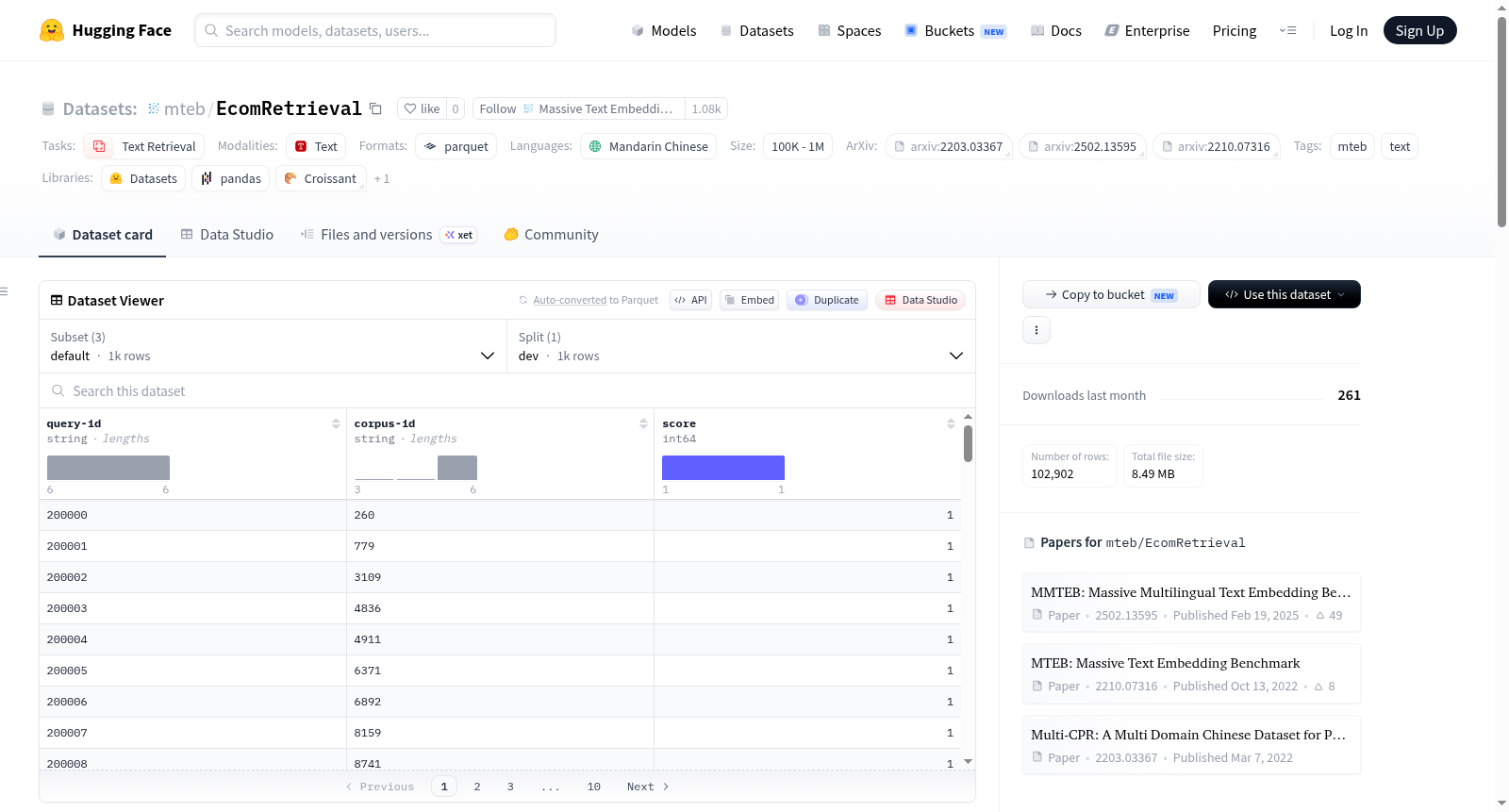The width and height of the screenshot is (1509, 812).
Task: Select the pandas library tag
Action: tap(231, 178)
